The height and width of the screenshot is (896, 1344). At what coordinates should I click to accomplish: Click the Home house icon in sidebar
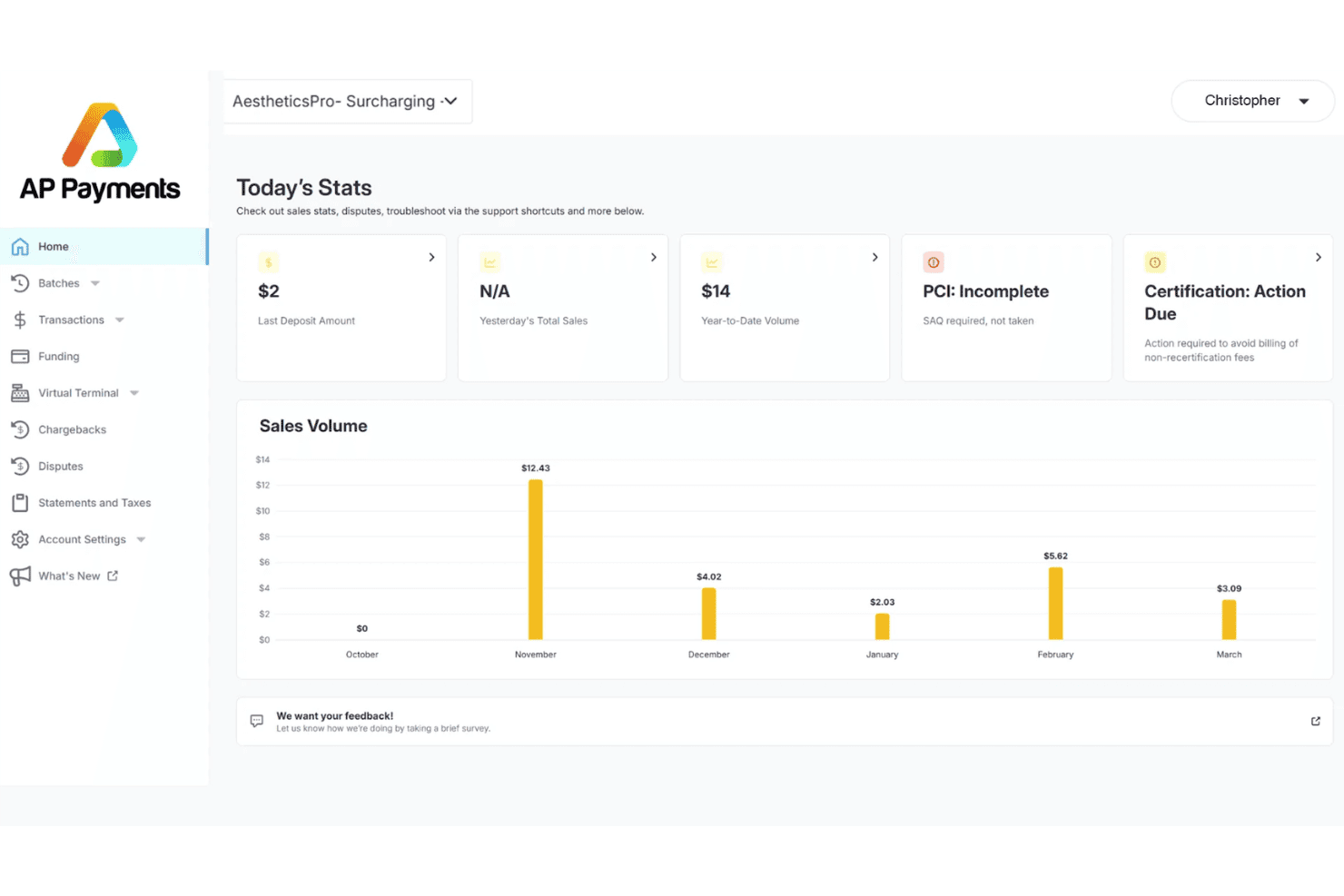coord(20,247)
